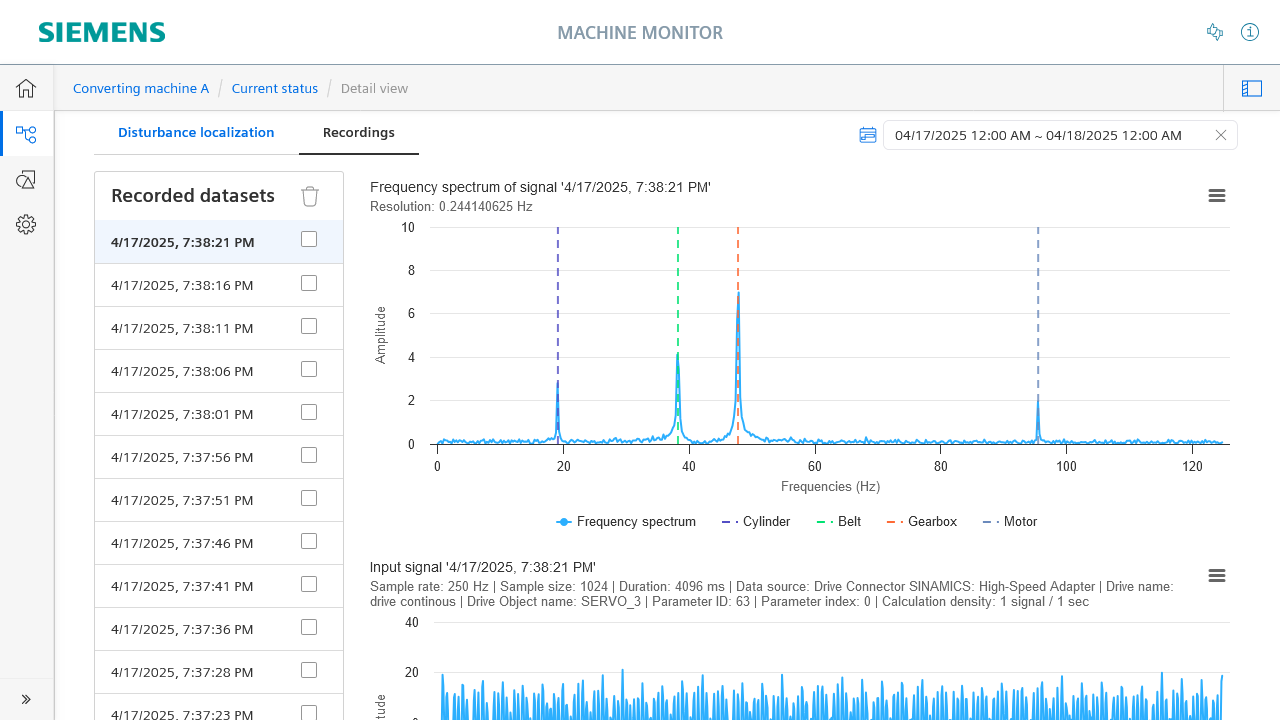Open frequency spectrum chart menu
Viewport: 1280px width, 720px height.
pyautogui.click(x=1217, y=196)
